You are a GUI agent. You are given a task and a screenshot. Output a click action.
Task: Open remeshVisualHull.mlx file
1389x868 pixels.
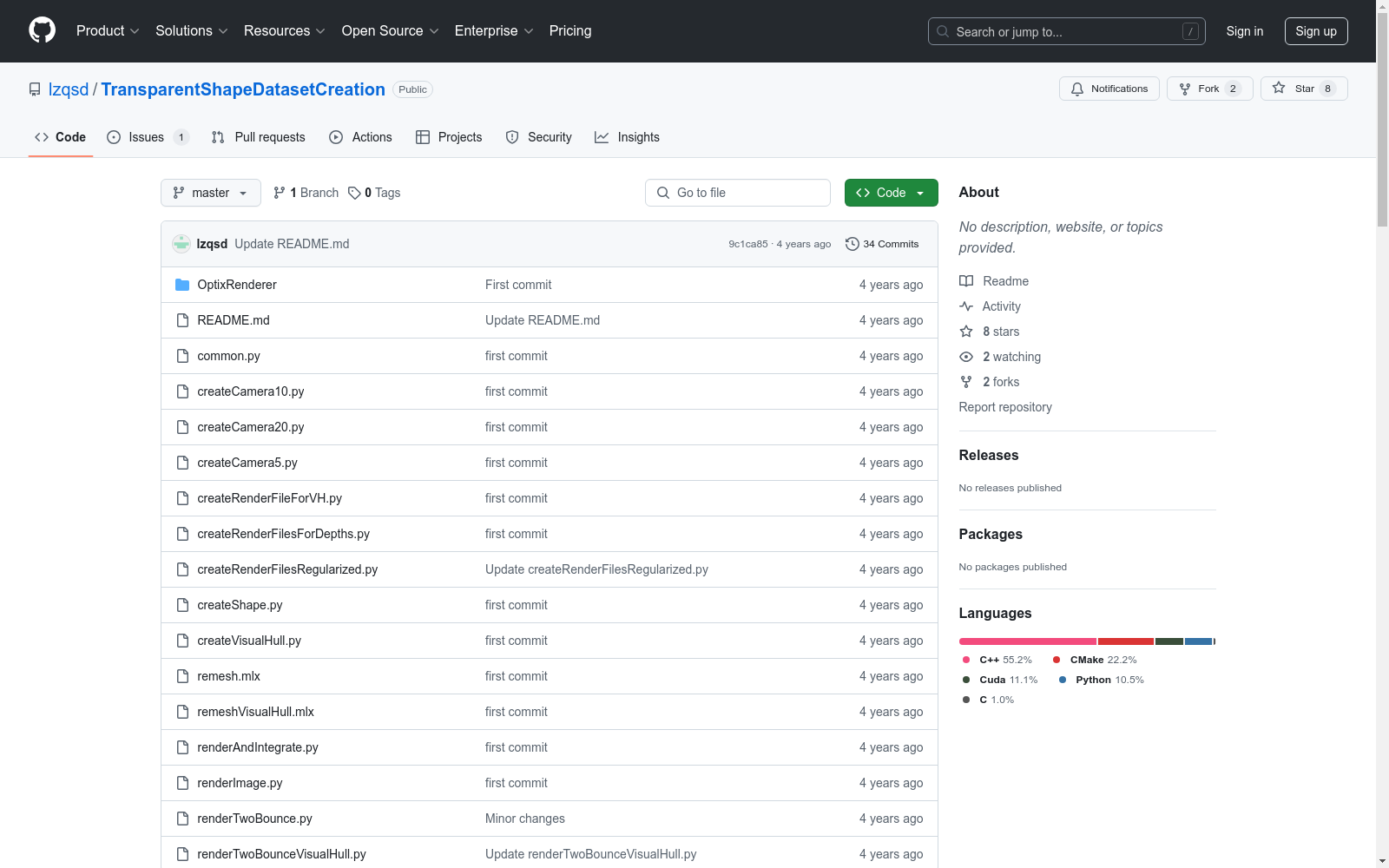pos(255,712)
